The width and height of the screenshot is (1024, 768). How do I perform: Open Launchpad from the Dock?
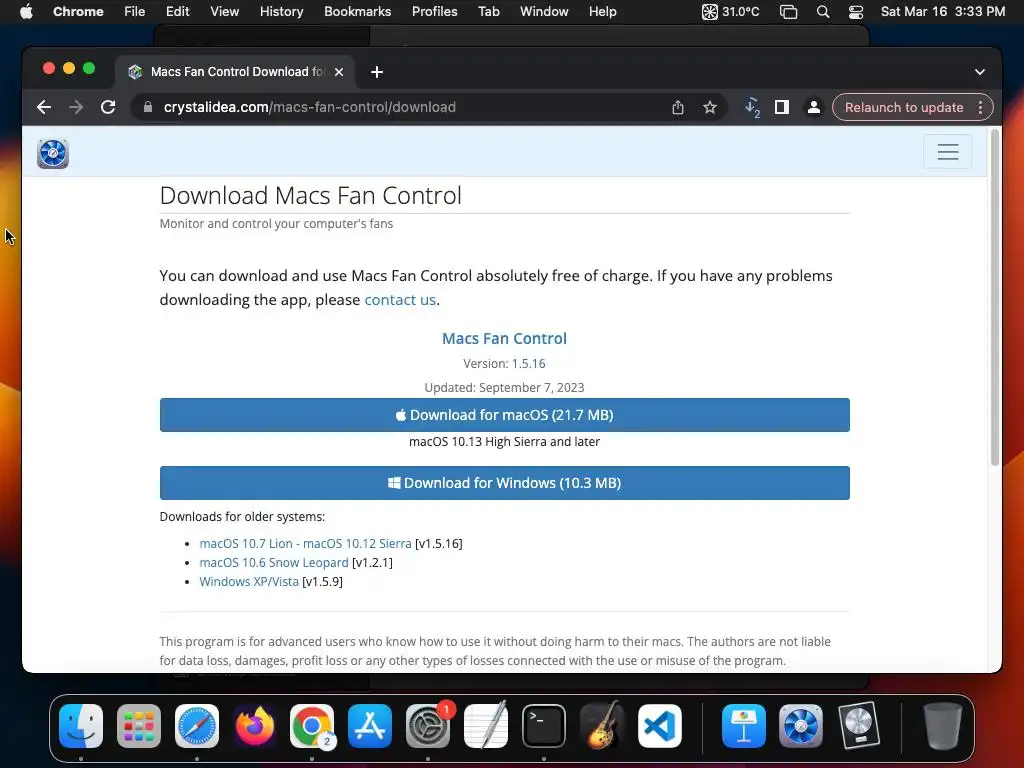(138, 726)
